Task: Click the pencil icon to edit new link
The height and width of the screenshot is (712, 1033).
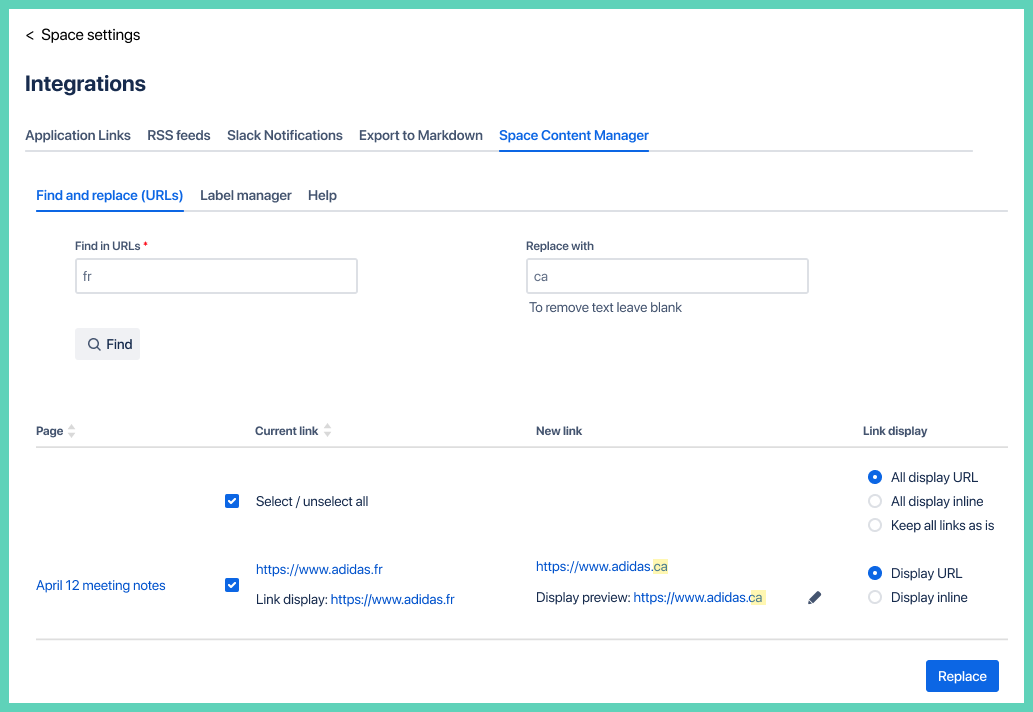Action: [x=814, y=596]
